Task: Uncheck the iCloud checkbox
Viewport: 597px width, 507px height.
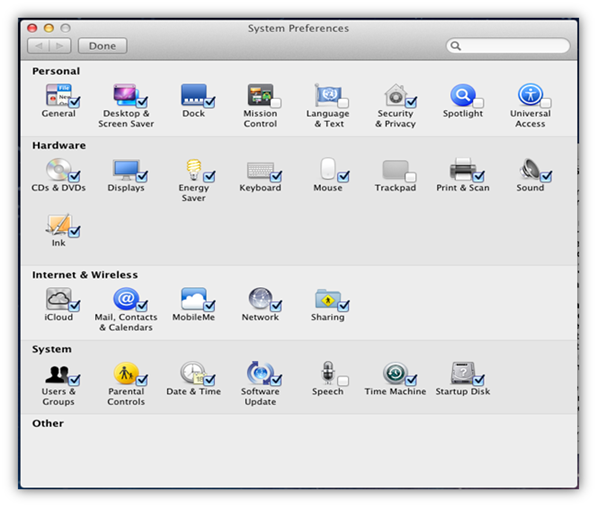Action: point(74,306)
